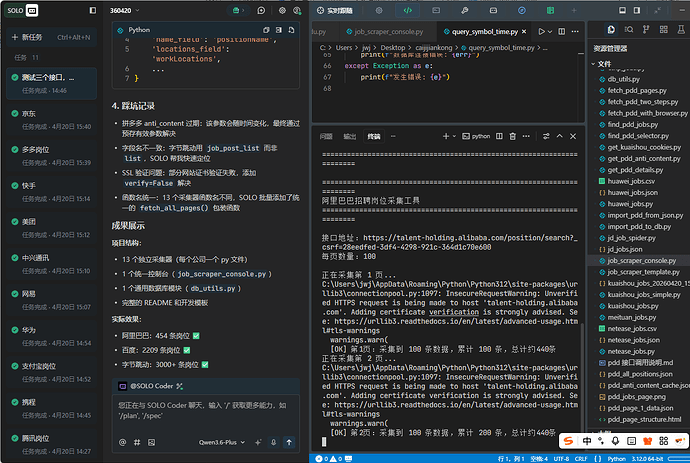Screen dimensions: 690x463
Task: Insert an @ mention in chat
Action: [122, 442]
